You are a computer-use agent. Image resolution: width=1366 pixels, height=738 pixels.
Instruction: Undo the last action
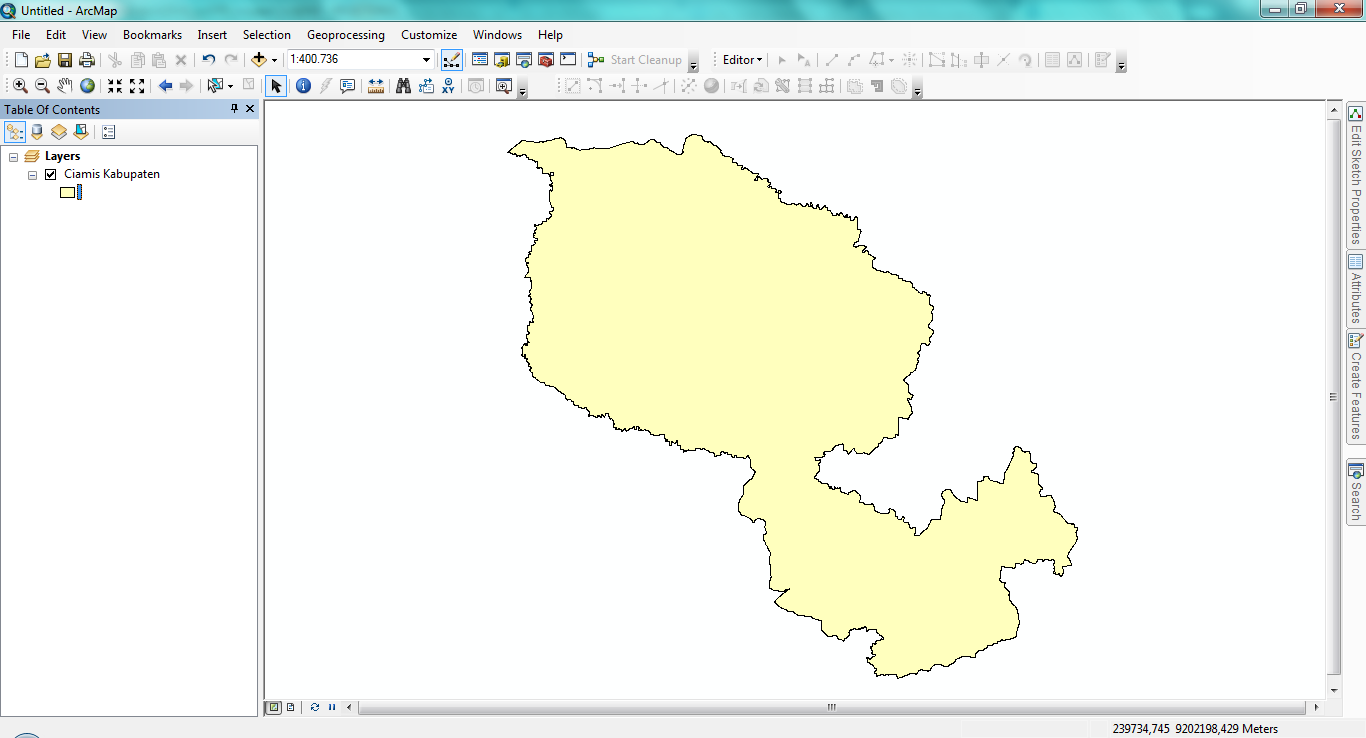(x=208, y=60)
